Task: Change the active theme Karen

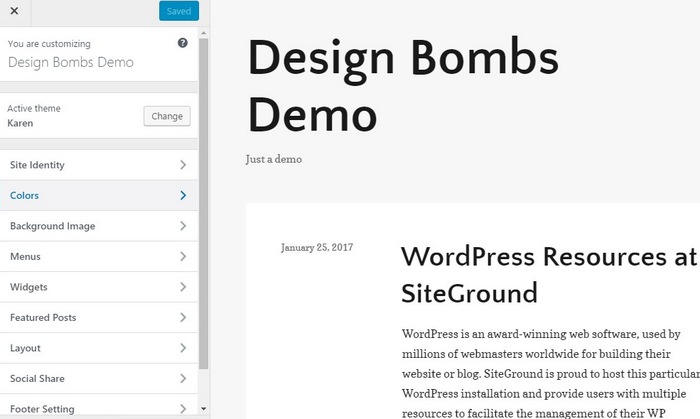Action: pos(167,116)
